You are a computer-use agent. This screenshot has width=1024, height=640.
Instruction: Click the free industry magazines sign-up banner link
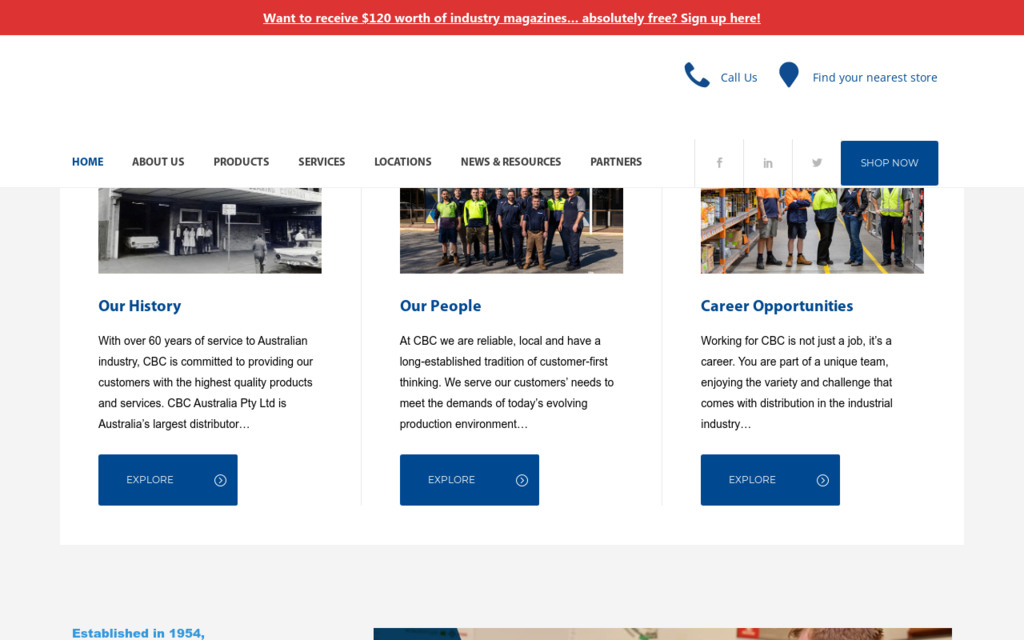coord(511,18)
